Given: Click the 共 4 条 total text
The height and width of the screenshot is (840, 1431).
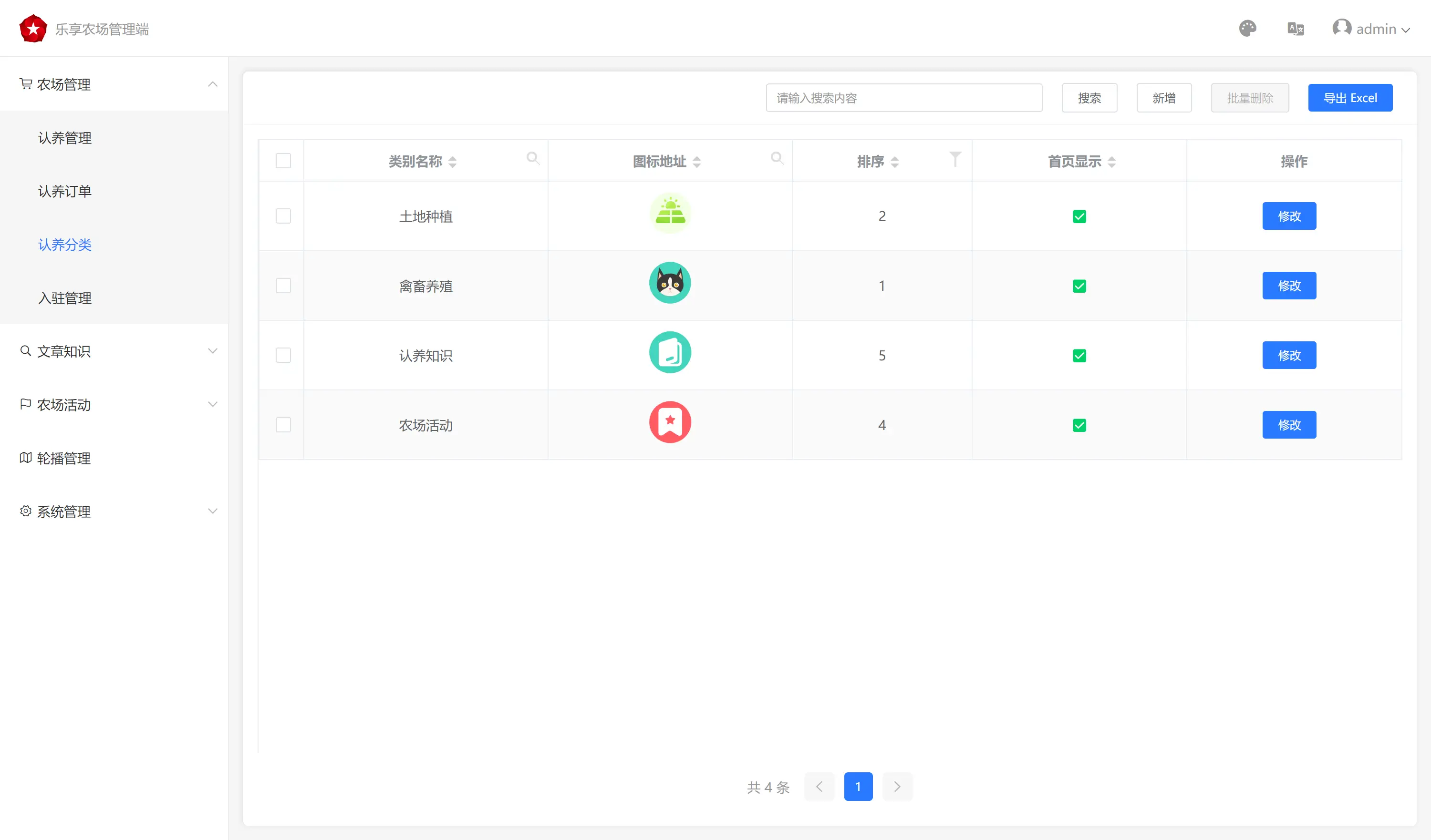Looking at the screenshot, I should 768,787.
